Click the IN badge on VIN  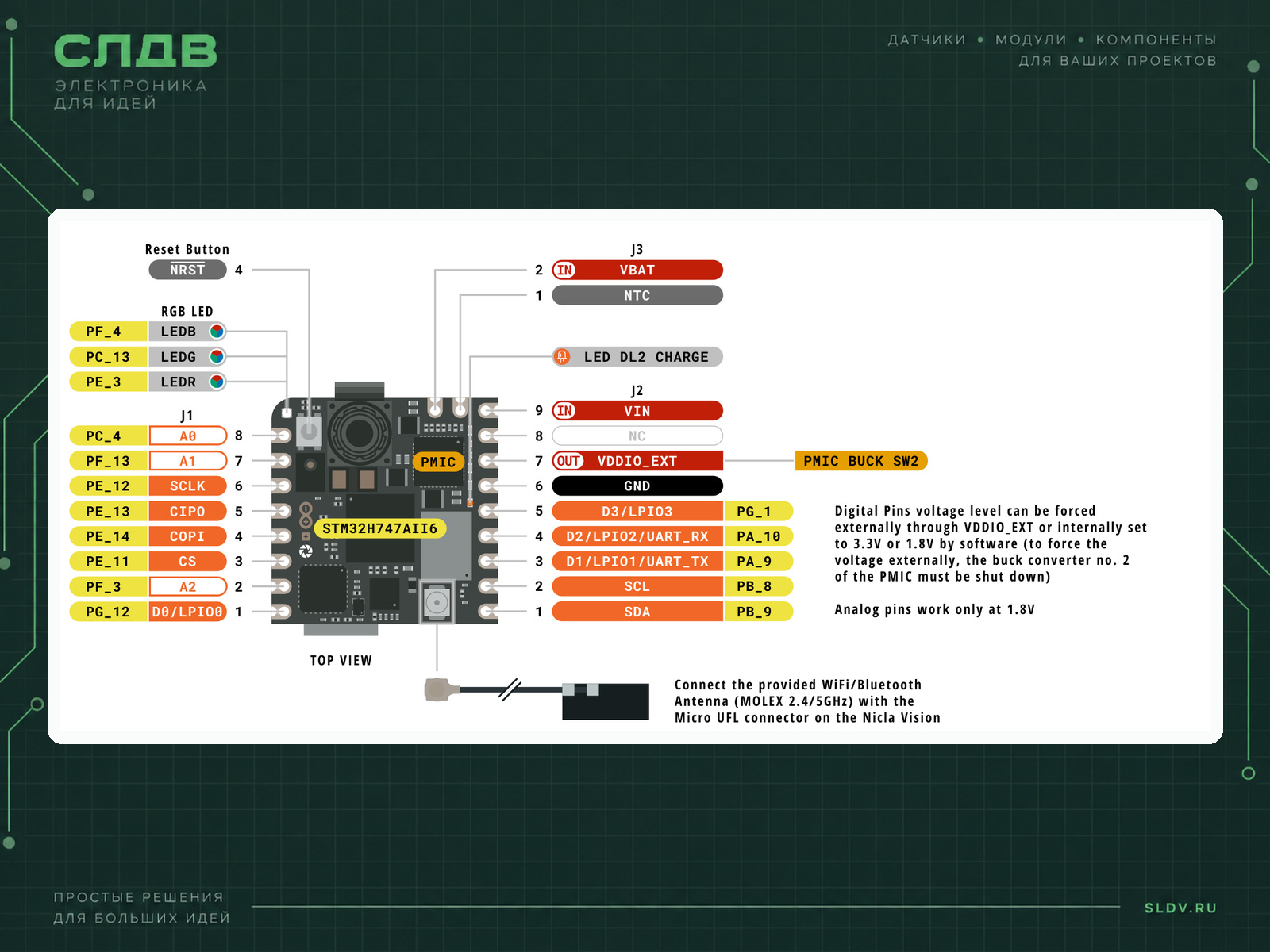tap(564, 411)
